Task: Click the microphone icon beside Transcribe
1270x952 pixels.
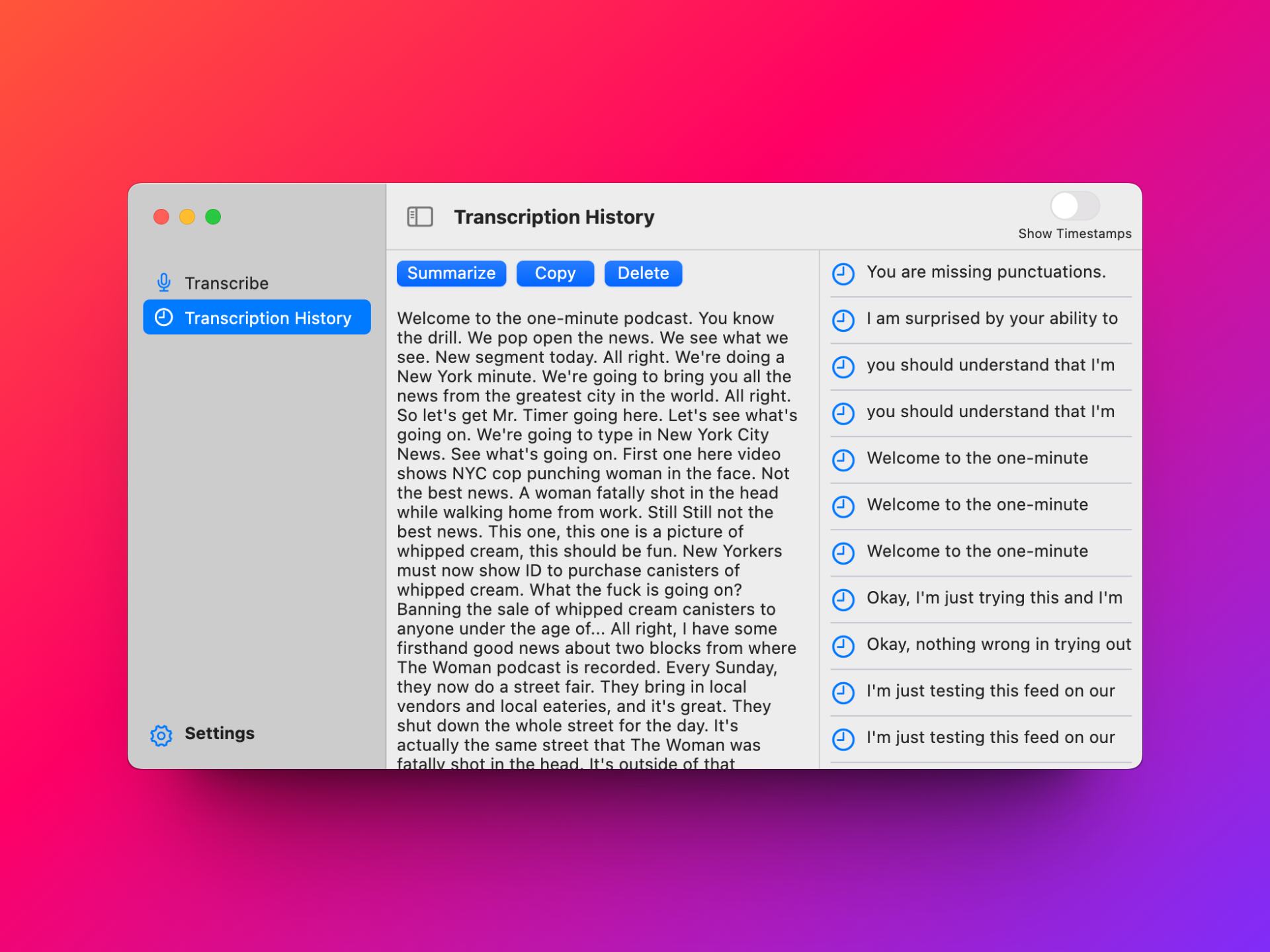Action: [x=164, y=283]
